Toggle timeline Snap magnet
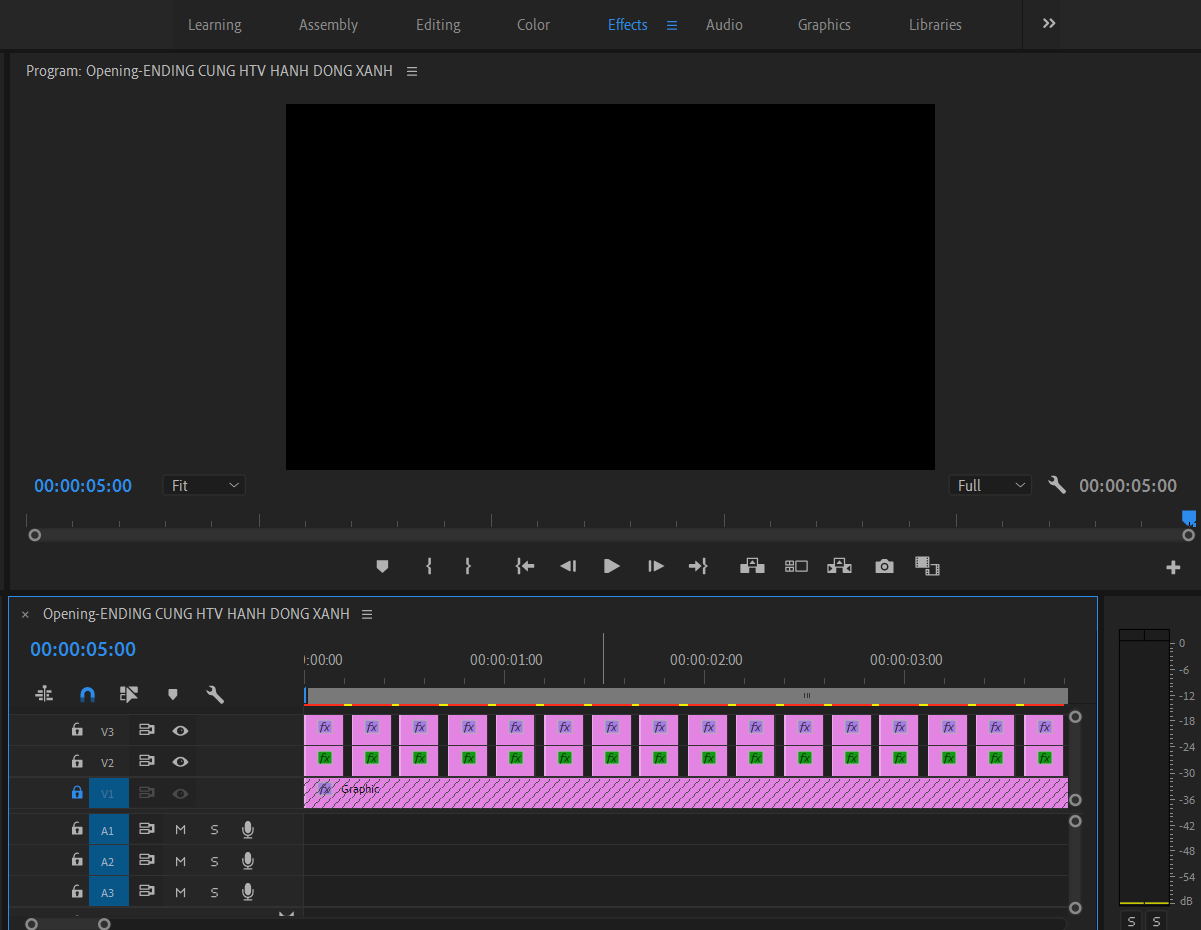 pos(87,693)
